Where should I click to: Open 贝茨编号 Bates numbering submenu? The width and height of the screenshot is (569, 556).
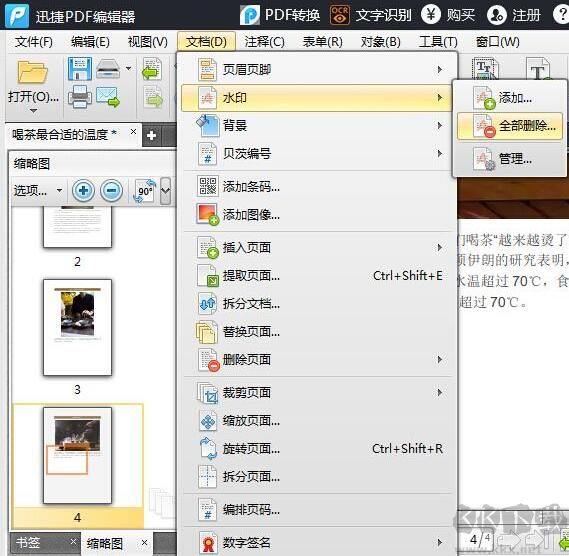[x=315, y=154]
